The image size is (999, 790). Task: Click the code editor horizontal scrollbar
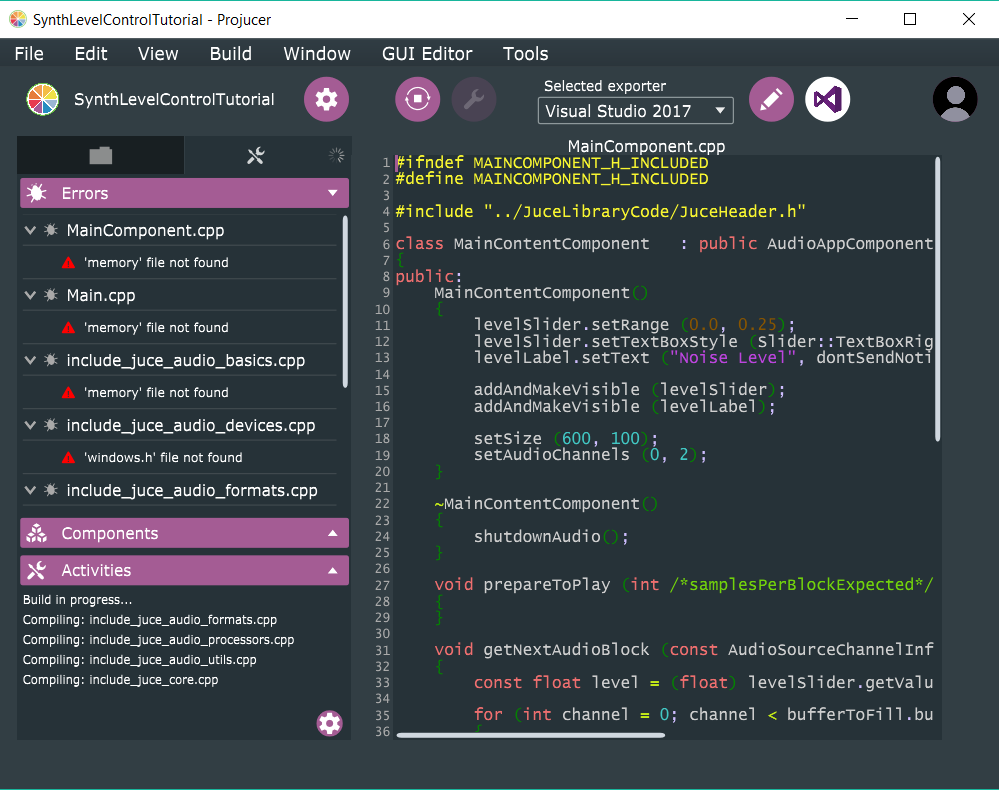point(531,735)
